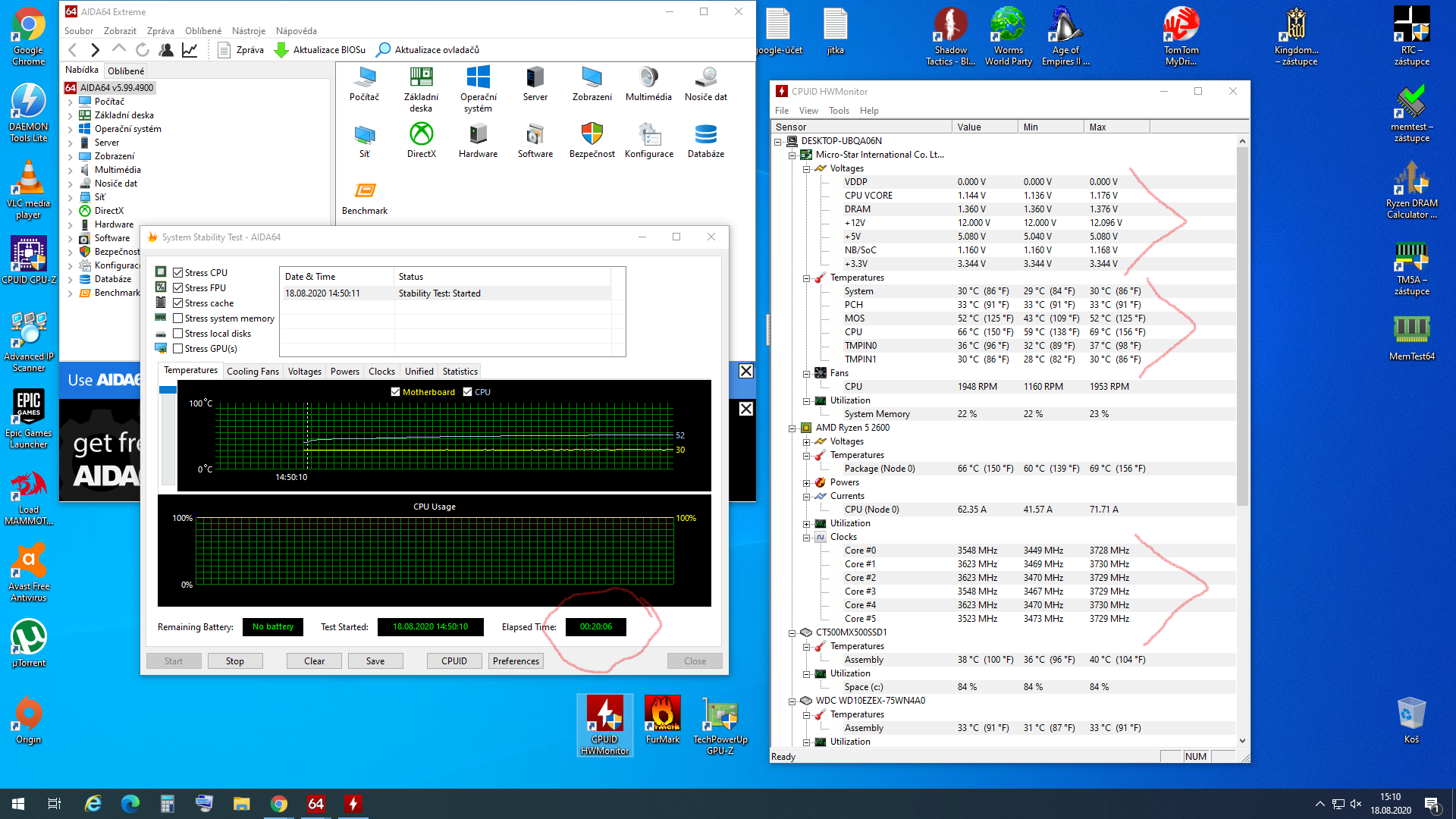
Task: Uncheck the Stress FPU checkbox
Action: coord(177,288)
